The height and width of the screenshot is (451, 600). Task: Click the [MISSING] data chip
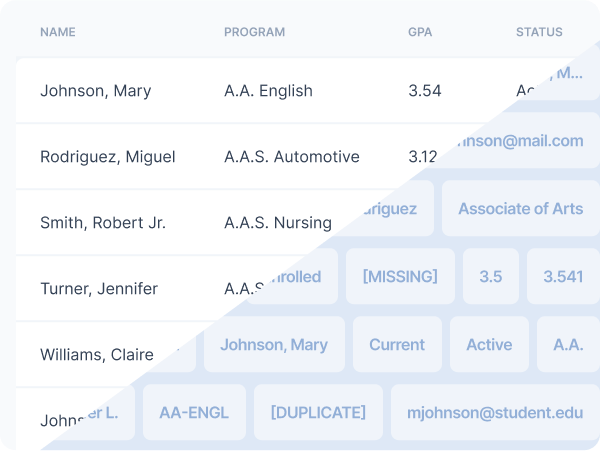(400, 277)
